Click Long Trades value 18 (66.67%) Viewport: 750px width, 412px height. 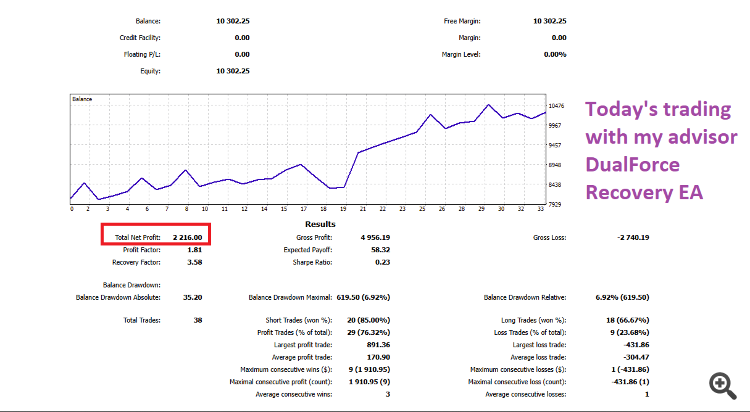pyautogui.click(x=628, y=320)
